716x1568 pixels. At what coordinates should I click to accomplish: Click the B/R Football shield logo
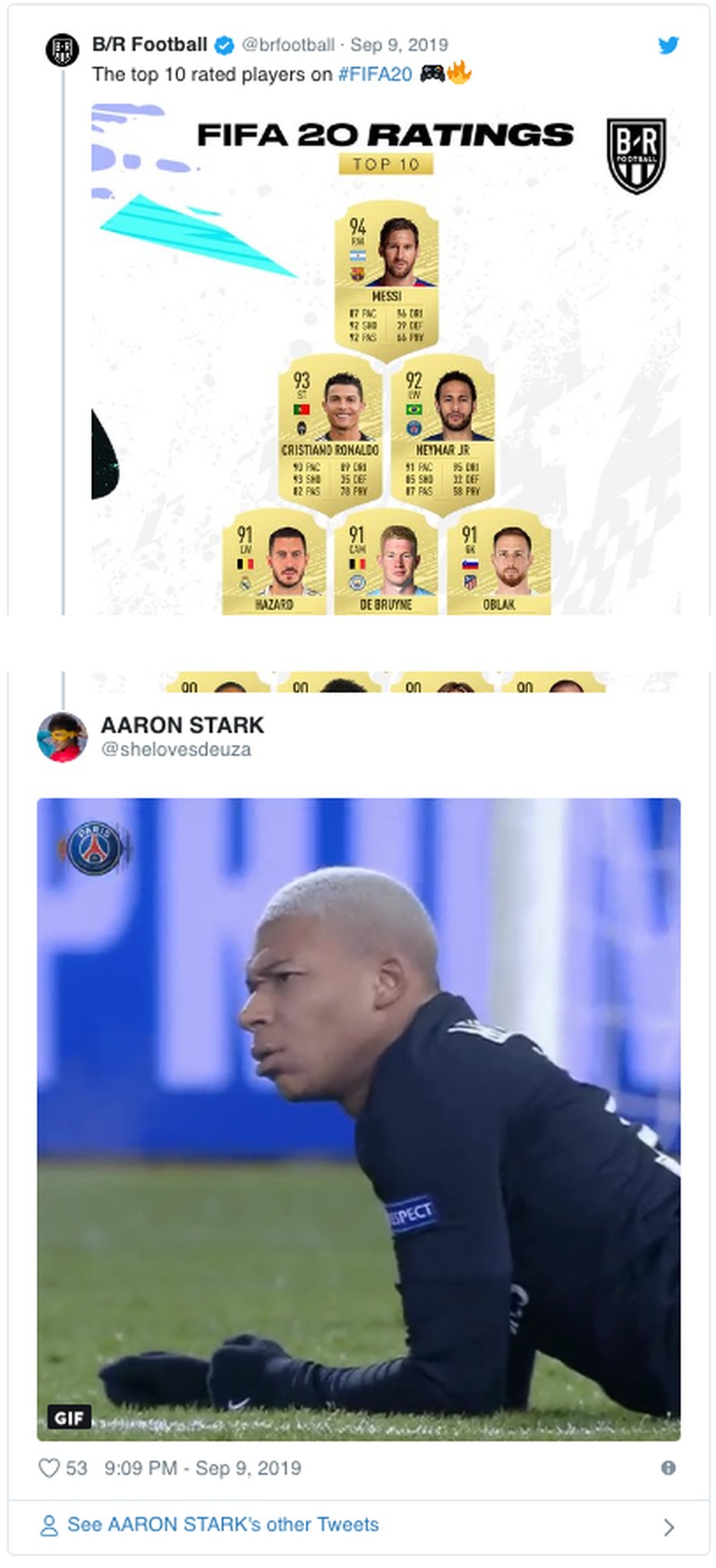click(x=636, y=156)
